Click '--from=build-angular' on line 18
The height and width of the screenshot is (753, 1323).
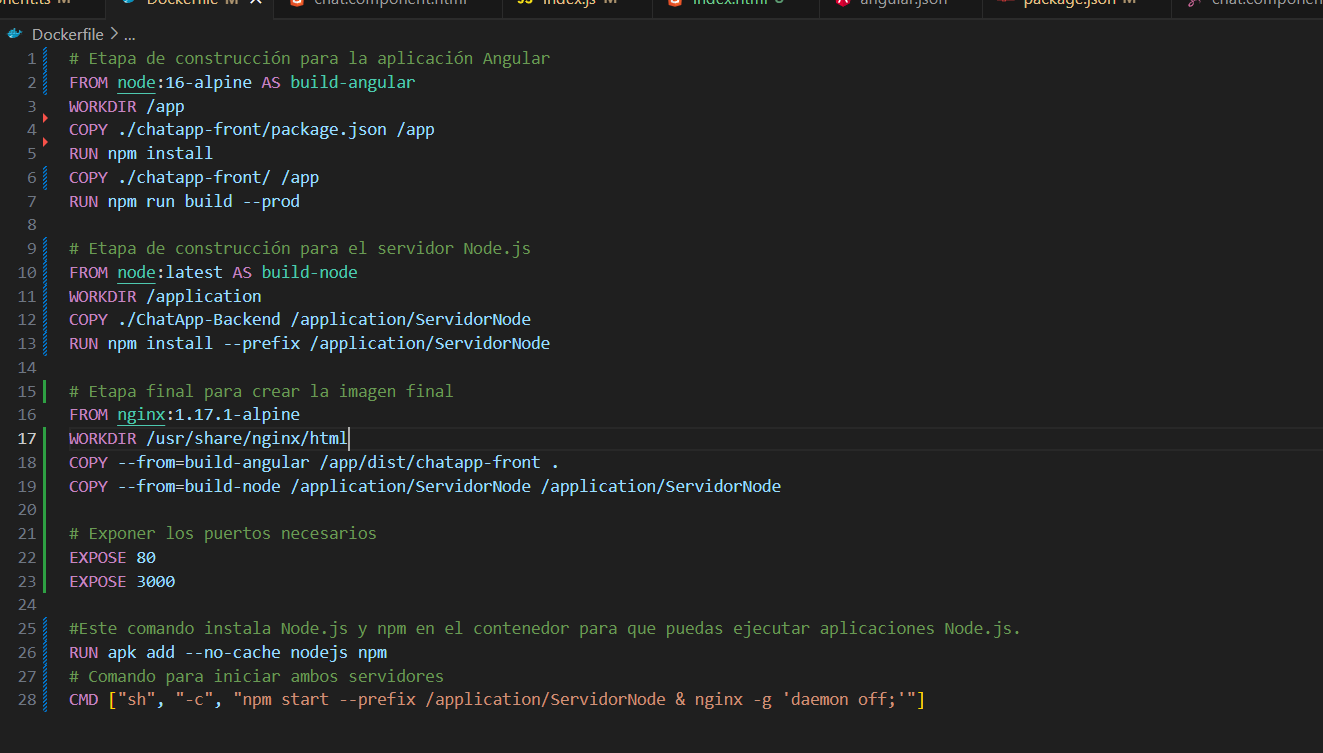[x=213, y=462]
